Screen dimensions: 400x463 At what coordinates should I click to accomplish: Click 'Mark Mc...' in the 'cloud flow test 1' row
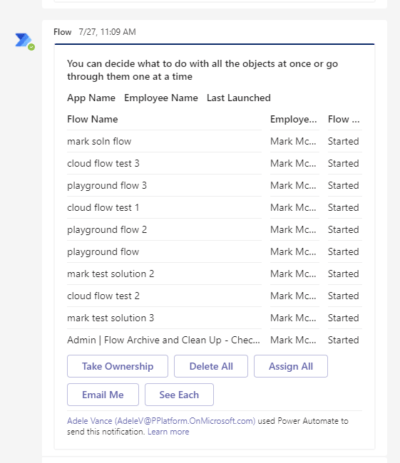(x=293, y=207)
